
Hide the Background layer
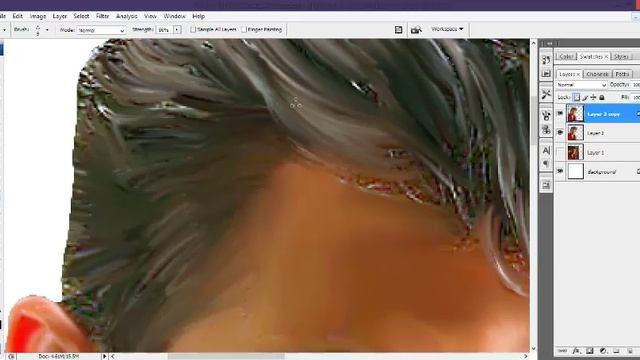point(560,171)
